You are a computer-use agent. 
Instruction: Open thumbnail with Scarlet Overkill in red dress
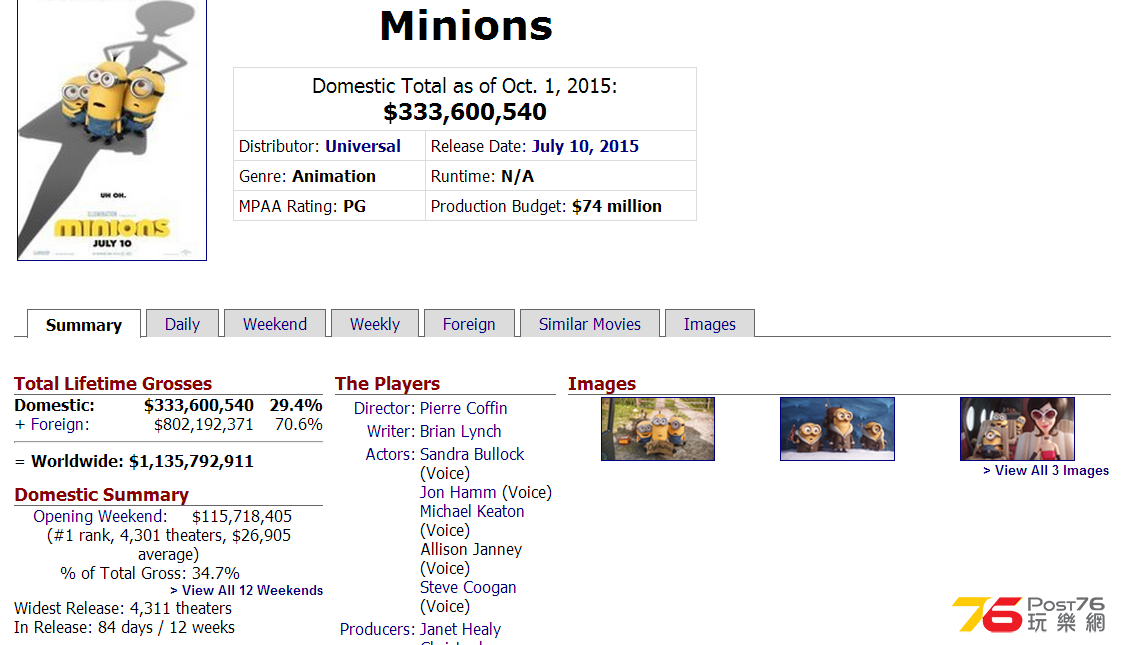1017,429
